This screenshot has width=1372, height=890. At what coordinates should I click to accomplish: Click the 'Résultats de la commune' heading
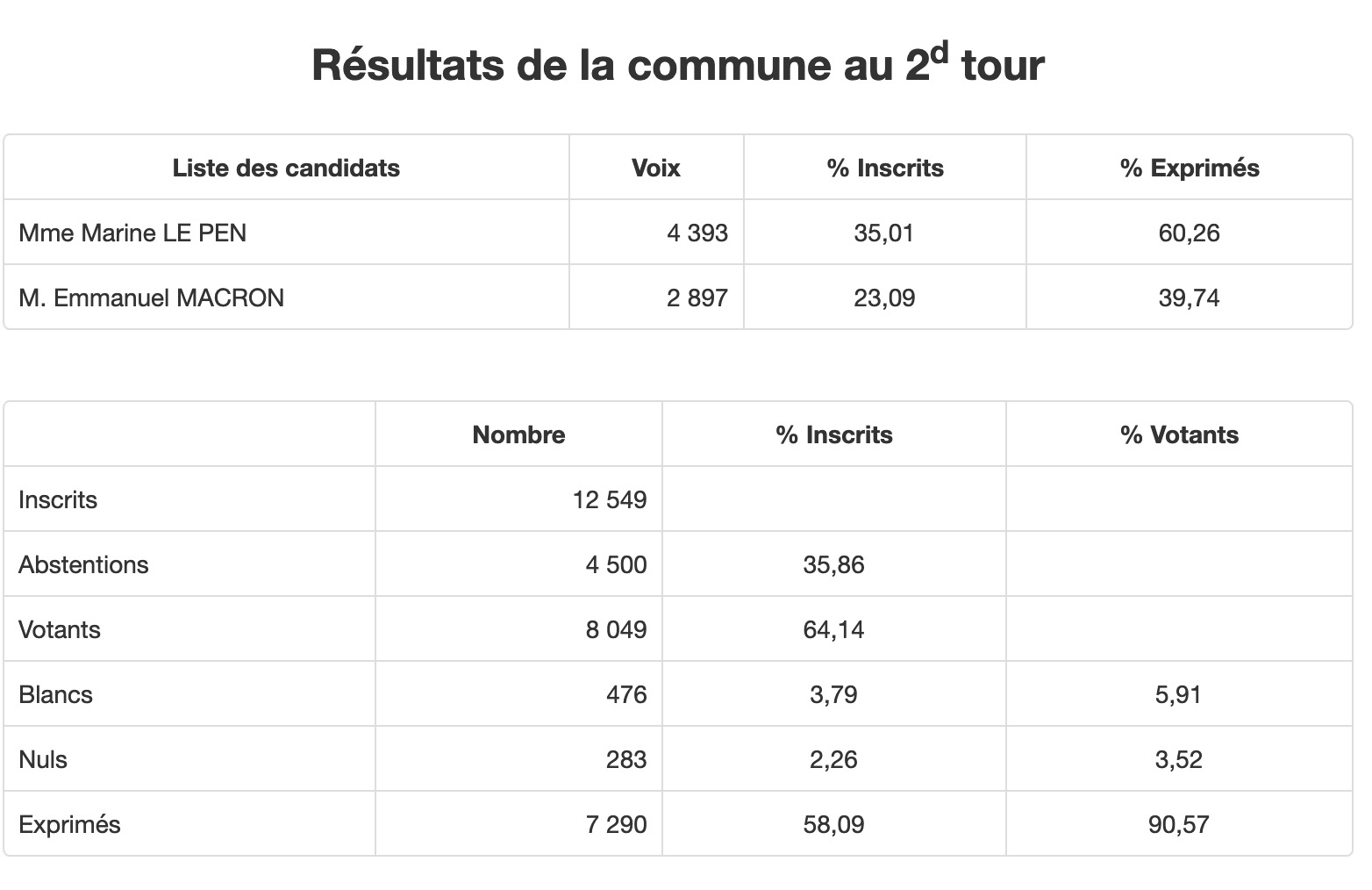pos(678,65)
